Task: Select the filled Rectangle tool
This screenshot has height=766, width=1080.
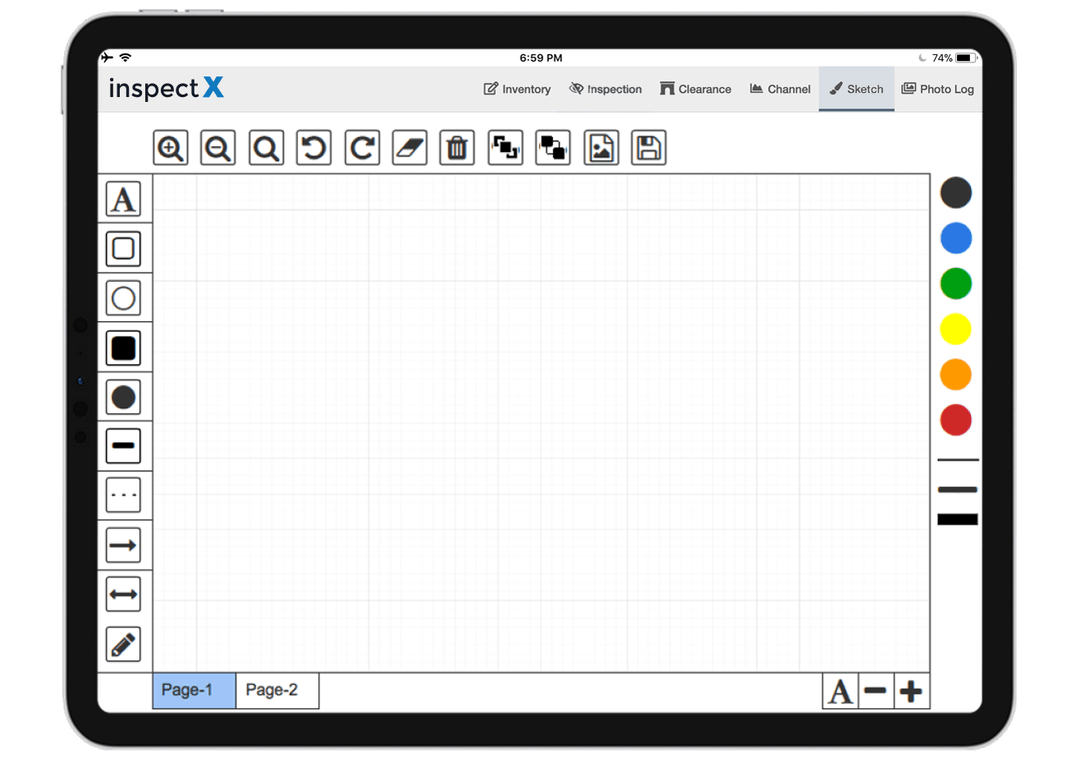Action: (x=124, y=347)
